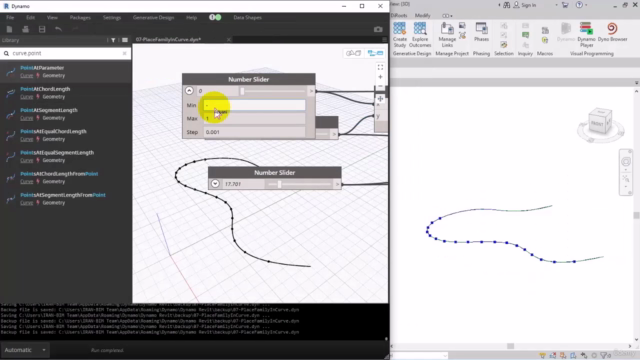This screenshot has width=640, height=360.
Task: Clear the library search with the X
Action: [x=124, y=53]
